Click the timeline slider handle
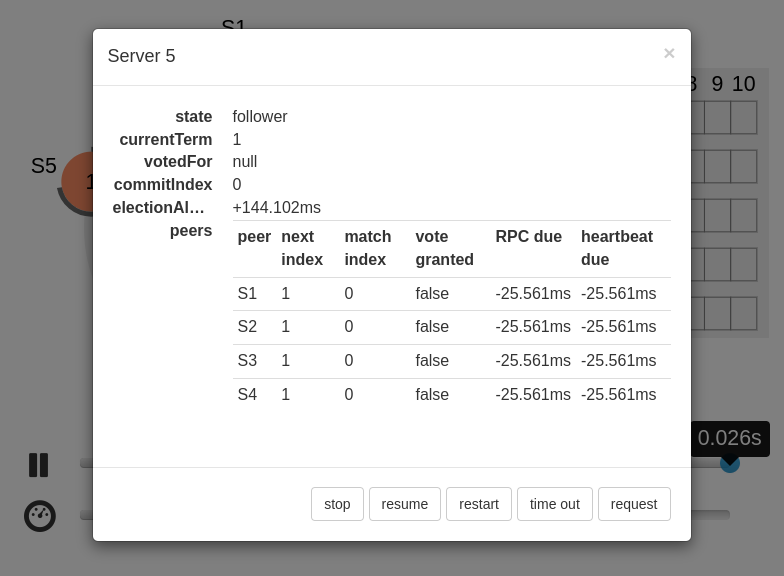 [x=730, y=463]
